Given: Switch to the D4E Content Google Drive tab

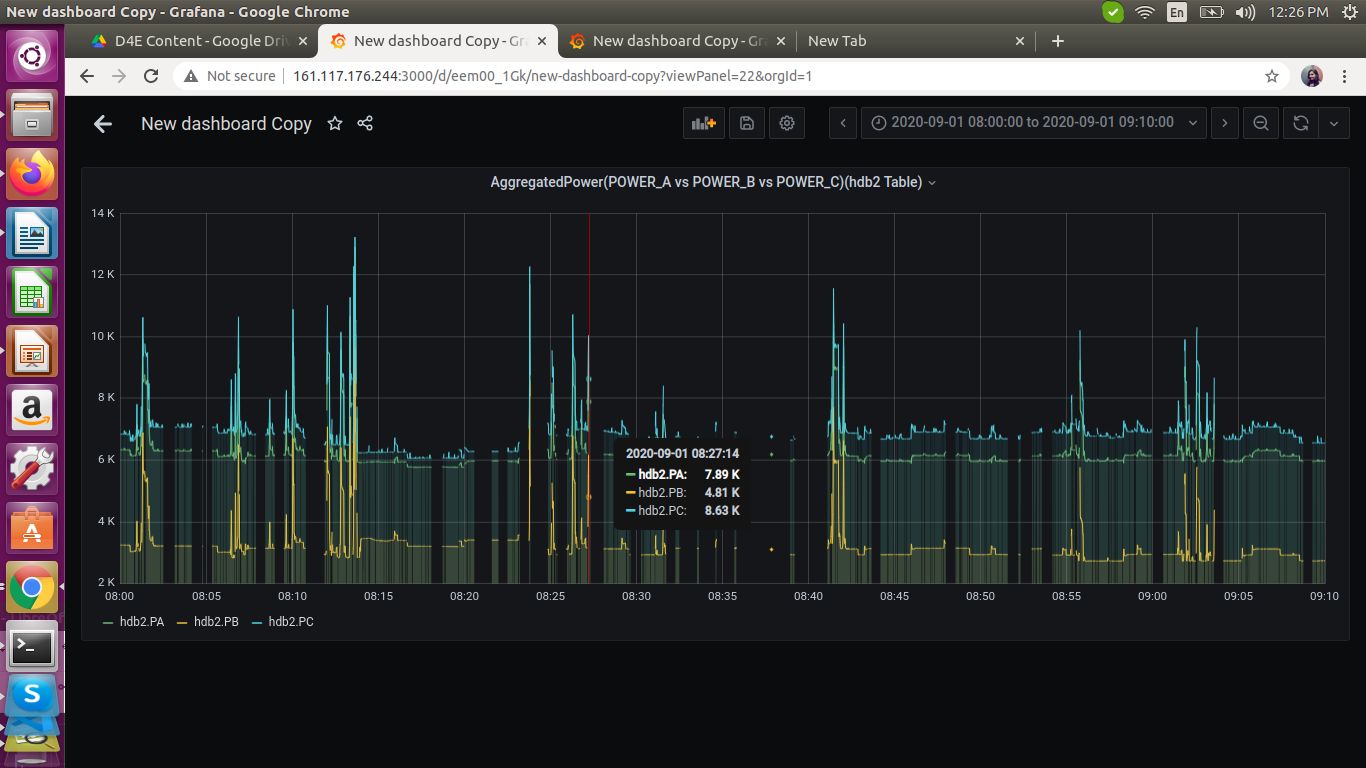Looking at the screenshot, I should pyautogui.click(x=198, y=41).
